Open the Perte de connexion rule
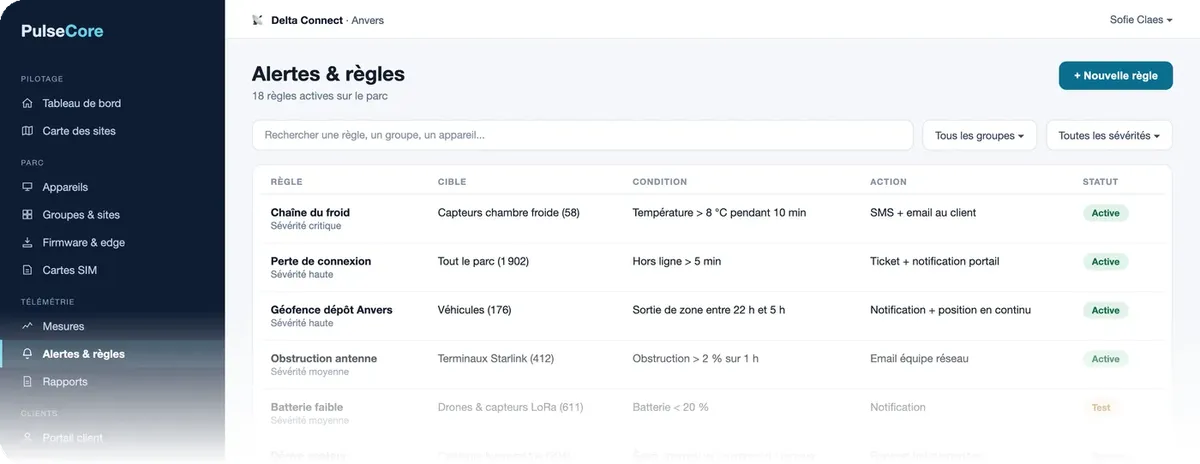1200x464 pixels. 321,261
